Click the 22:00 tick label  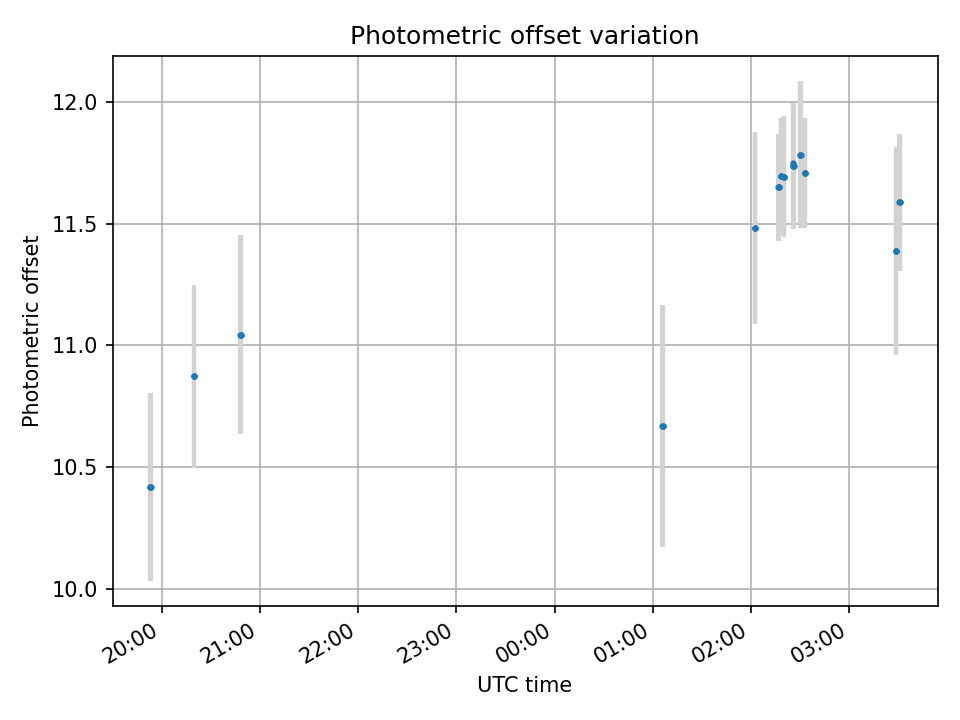click(x=328, y=643)
